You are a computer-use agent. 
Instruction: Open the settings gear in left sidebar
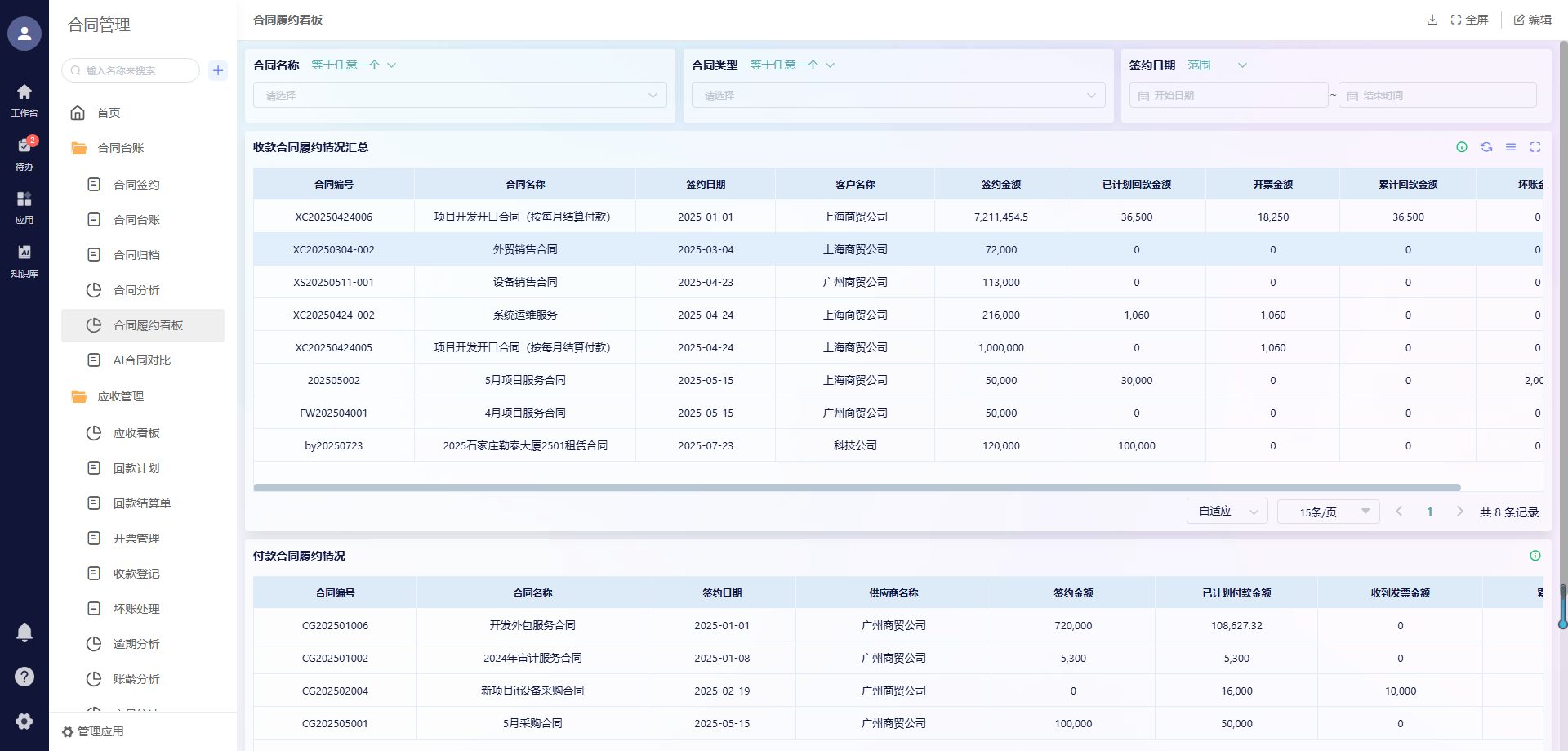coord(24,721)
